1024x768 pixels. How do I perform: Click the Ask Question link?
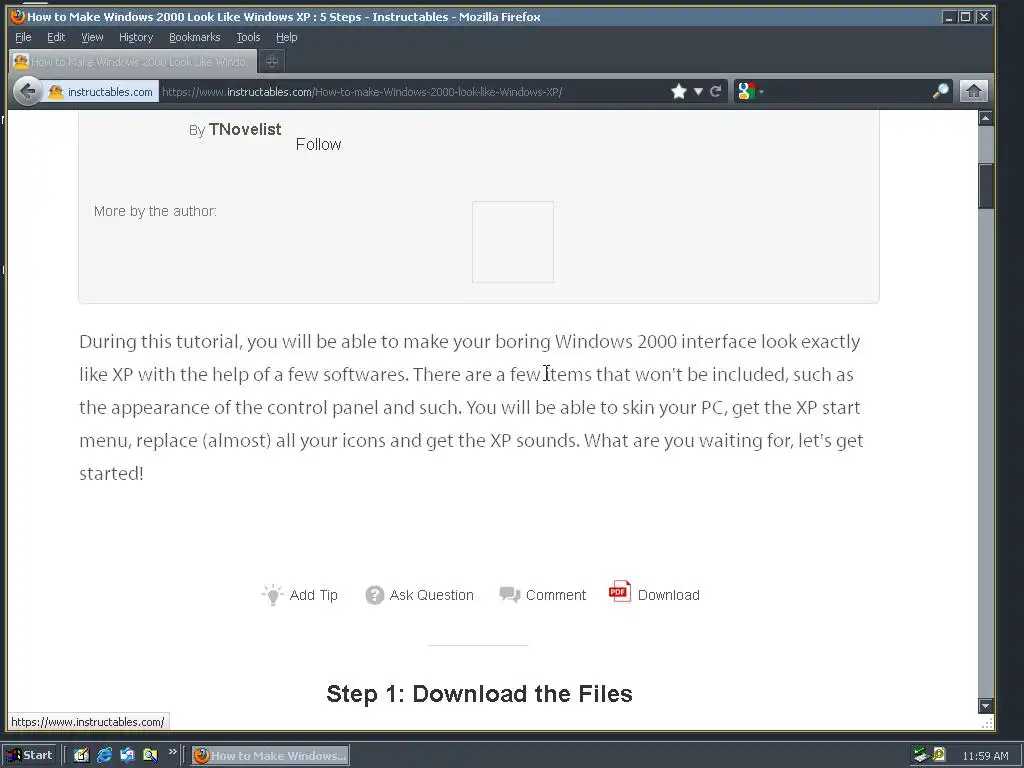pos(431,595)
